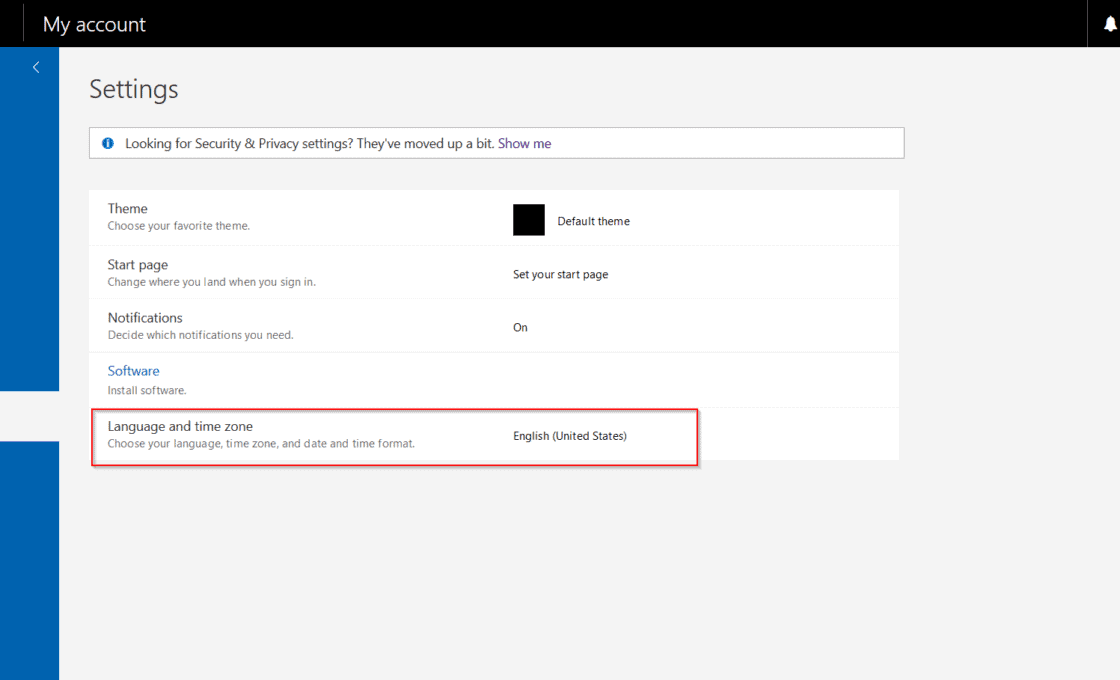Screen dimensions: 1120x680
Task: Toggle the Notifications "On" value
Action: [520, 327]
